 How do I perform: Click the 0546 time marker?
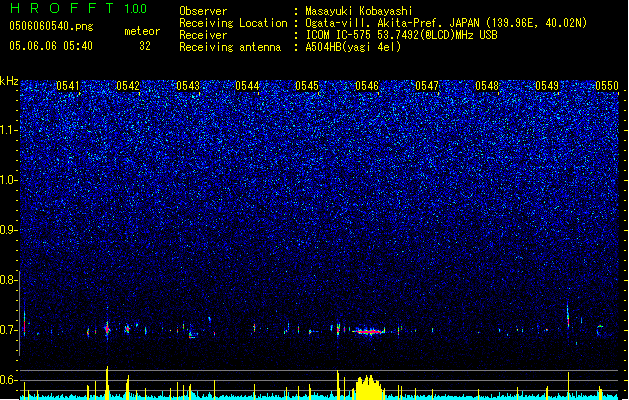[x=367, y=86]
